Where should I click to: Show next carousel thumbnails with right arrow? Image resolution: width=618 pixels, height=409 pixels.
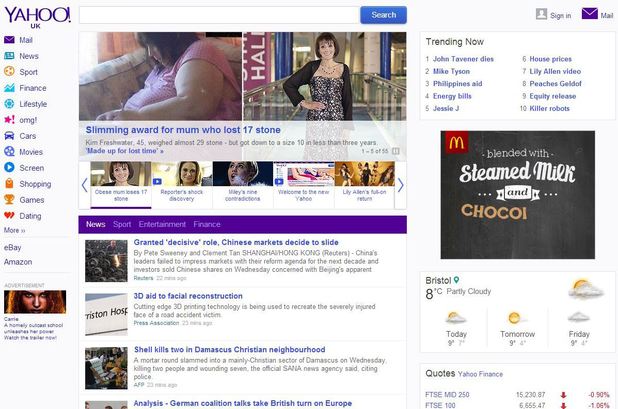click(x=400, y=185)
